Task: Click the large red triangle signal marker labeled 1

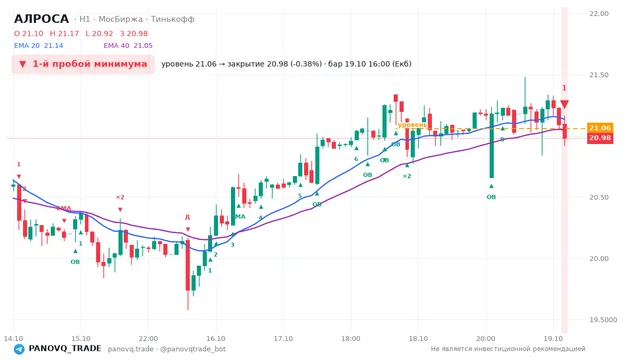Action: (x=564, y=104)
